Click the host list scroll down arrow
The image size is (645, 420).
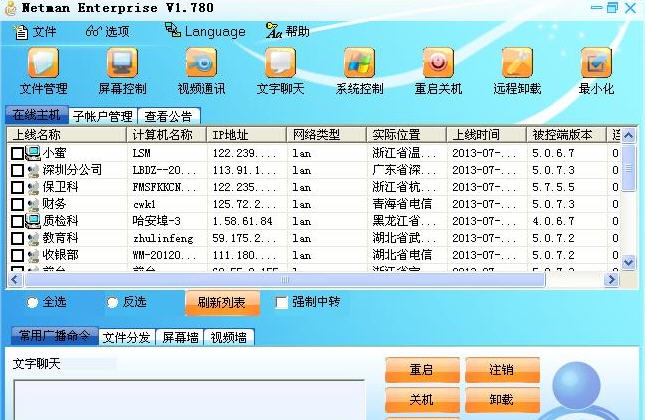(629, 262)
